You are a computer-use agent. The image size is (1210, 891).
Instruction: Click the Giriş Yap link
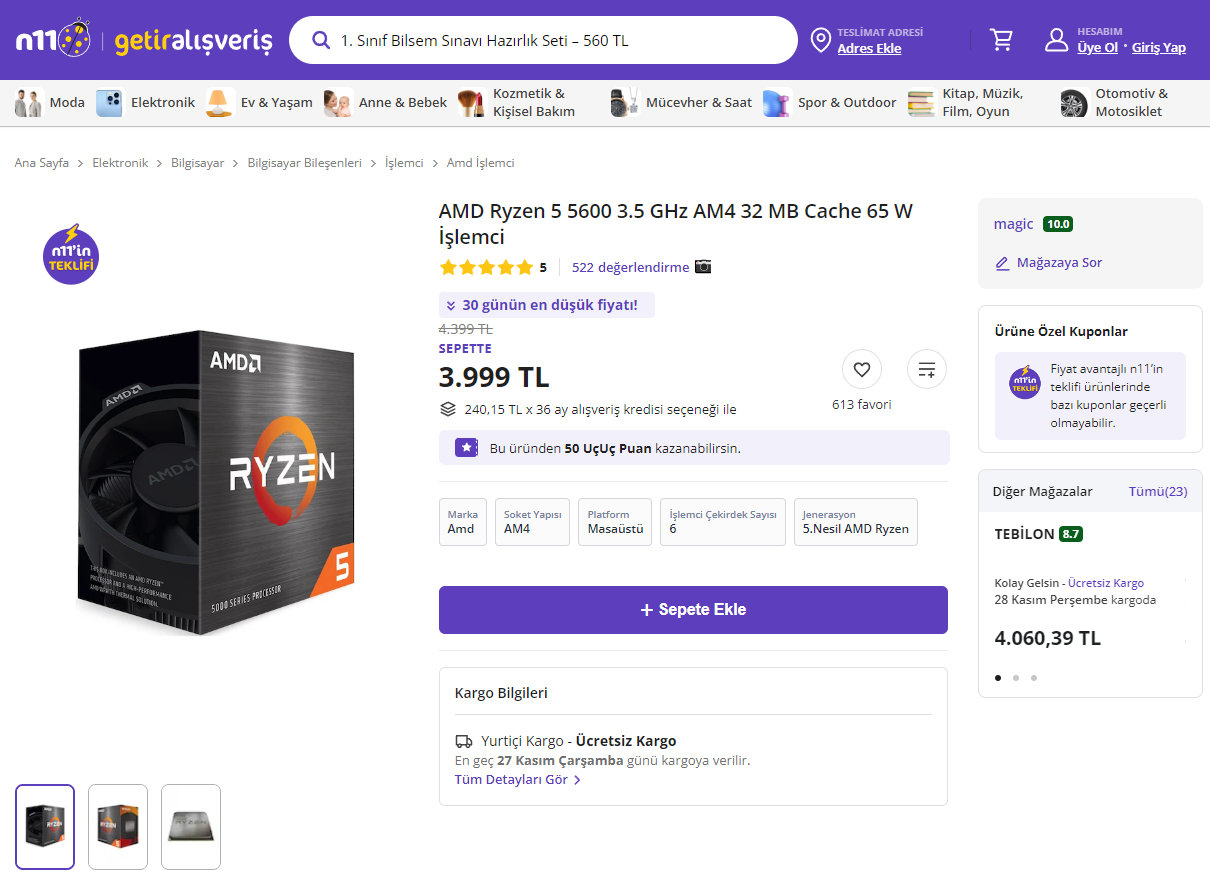(1159, 47)
